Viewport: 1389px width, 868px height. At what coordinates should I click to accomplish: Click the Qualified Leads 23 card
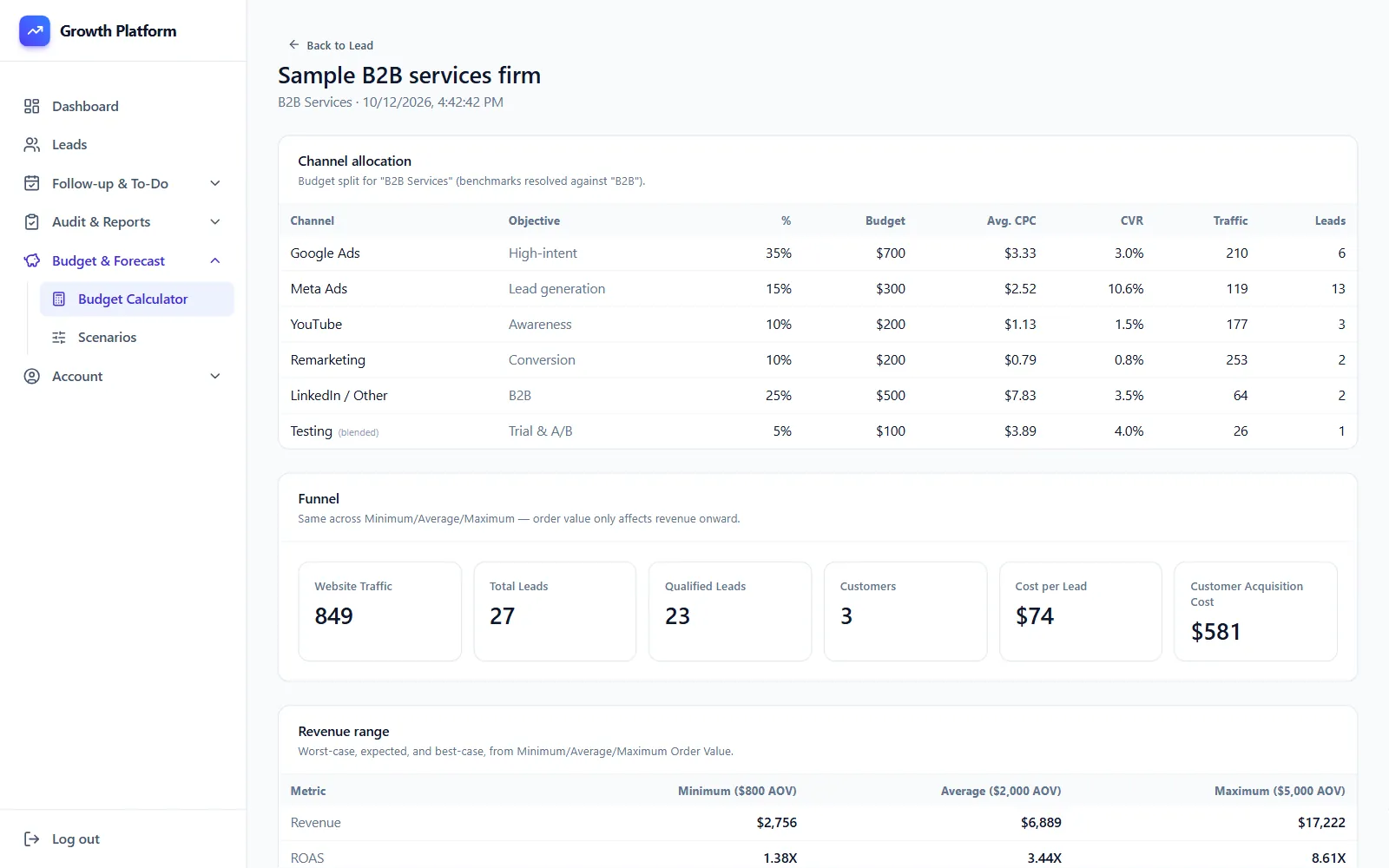[730, 611]
